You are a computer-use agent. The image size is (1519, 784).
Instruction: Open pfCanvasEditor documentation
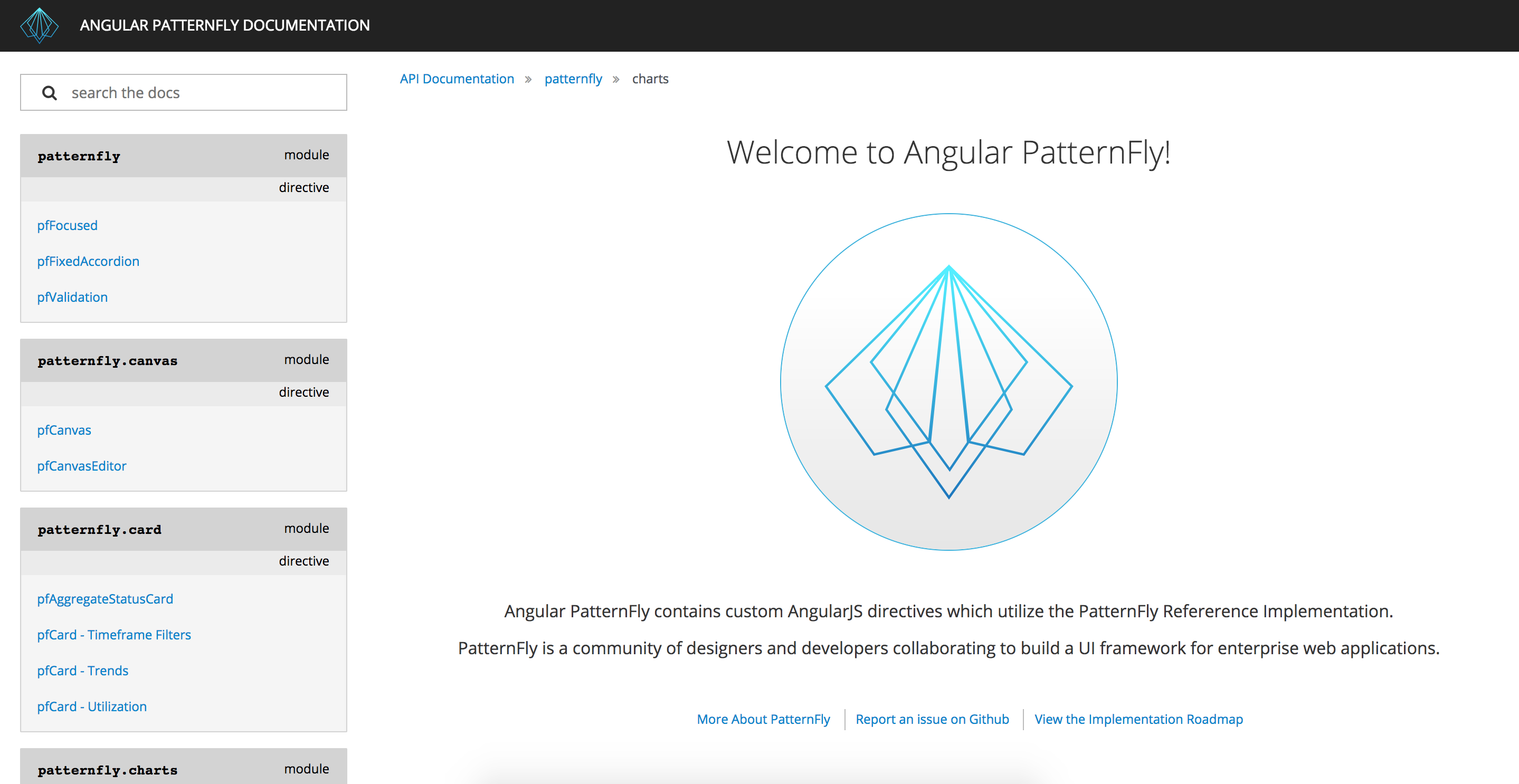coord(81,466)
